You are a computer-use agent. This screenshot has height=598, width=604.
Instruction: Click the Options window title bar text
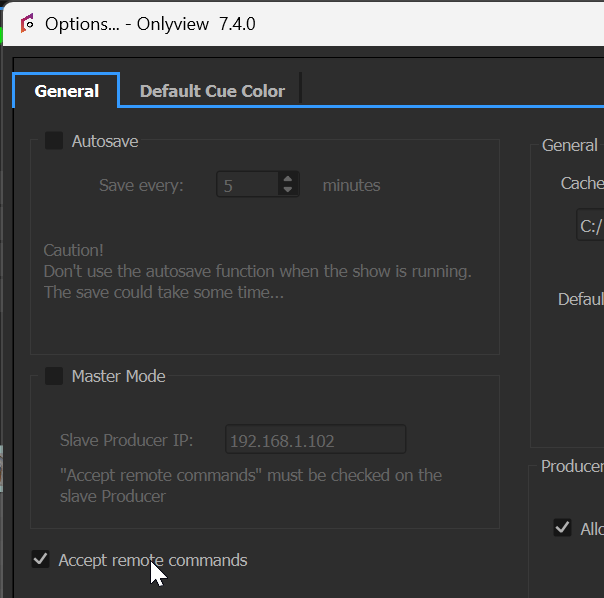pyautogui.click(x=150, y=23)
